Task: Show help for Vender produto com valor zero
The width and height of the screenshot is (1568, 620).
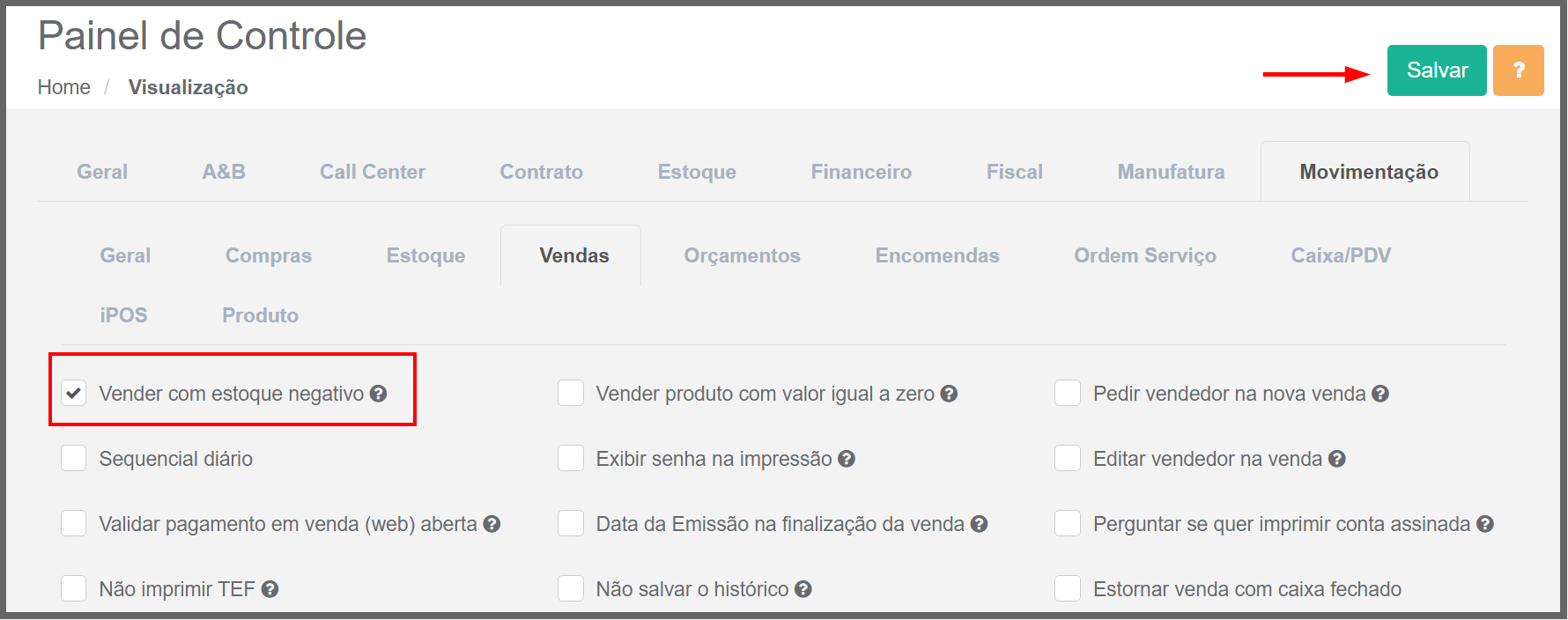Action: point(949,394)
